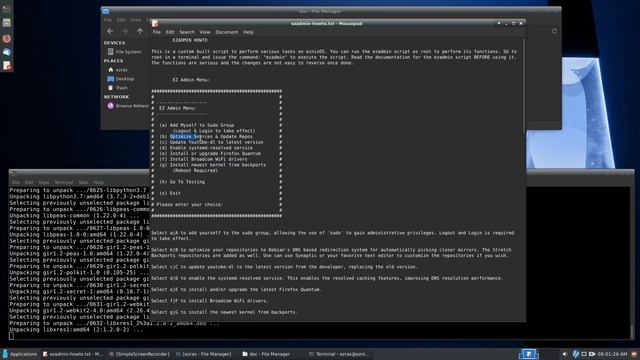Launch the terminal from the left dock
This screenshot has width=640, height=360.
[x=7, y=9]
